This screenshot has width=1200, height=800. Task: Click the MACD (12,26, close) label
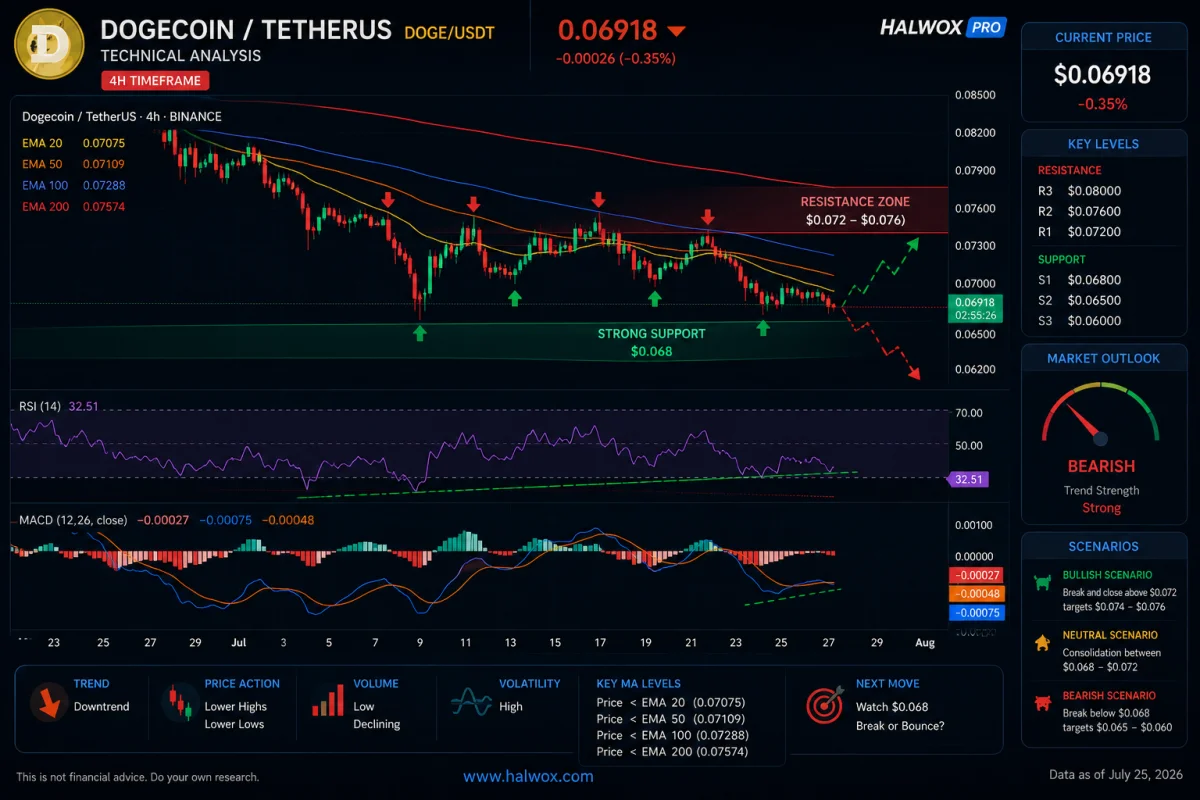click(73, 520)
